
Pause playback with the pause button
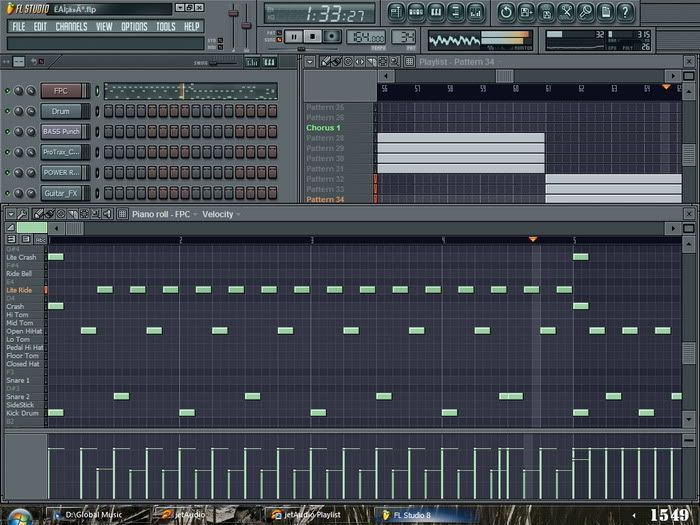point(293,37)
